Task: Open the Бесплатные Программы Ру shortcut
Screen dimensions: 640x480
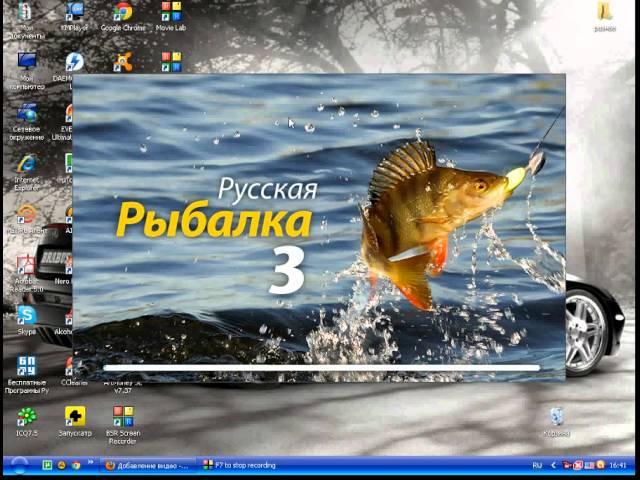Action: 27,374
